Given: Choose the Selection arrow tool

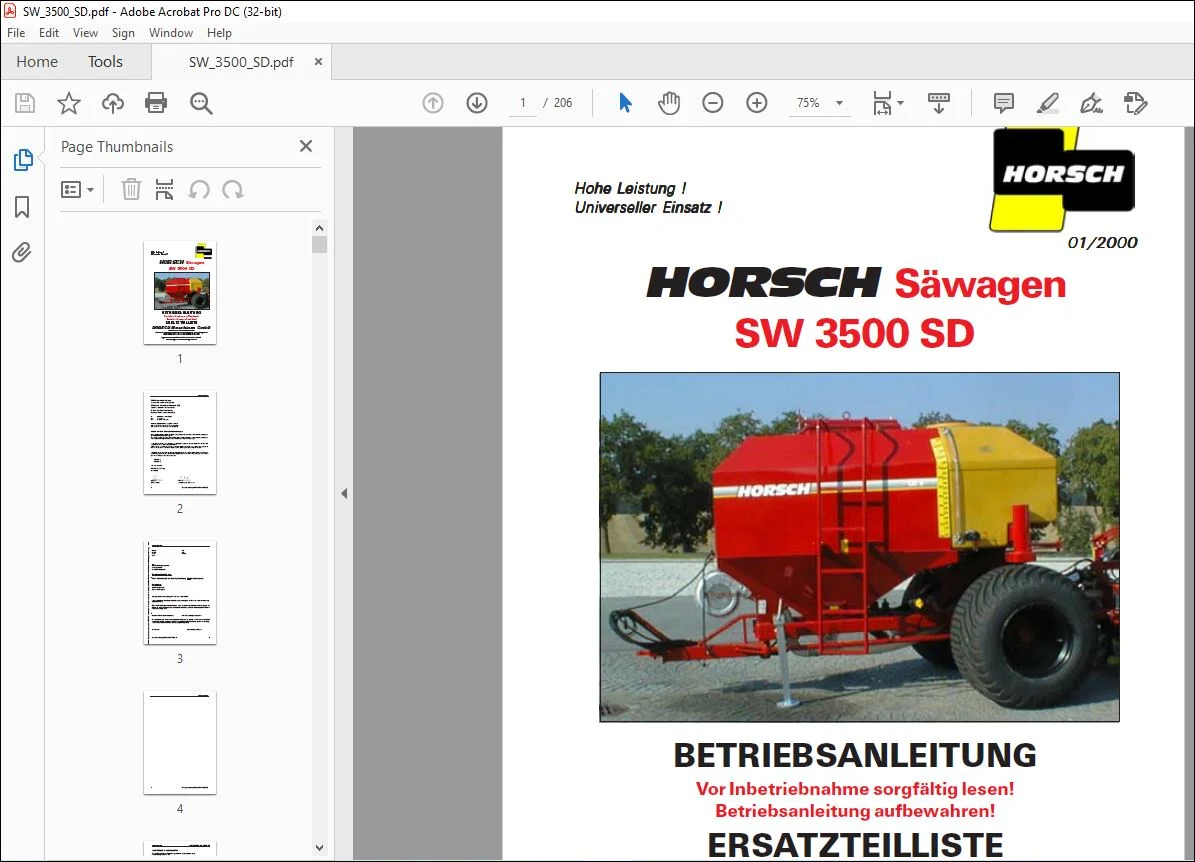Looking at the screenshot, I should pos(626,103).
